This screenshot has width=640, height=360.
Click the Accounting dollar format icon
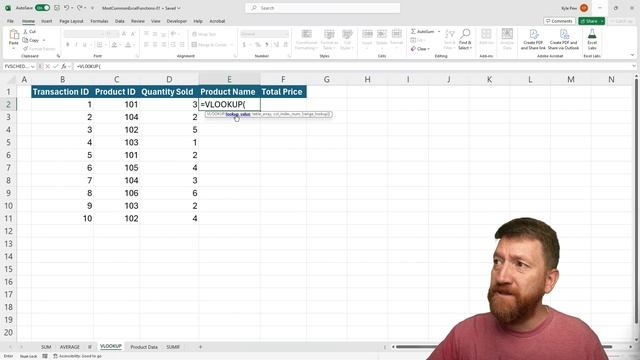[244, 44]
